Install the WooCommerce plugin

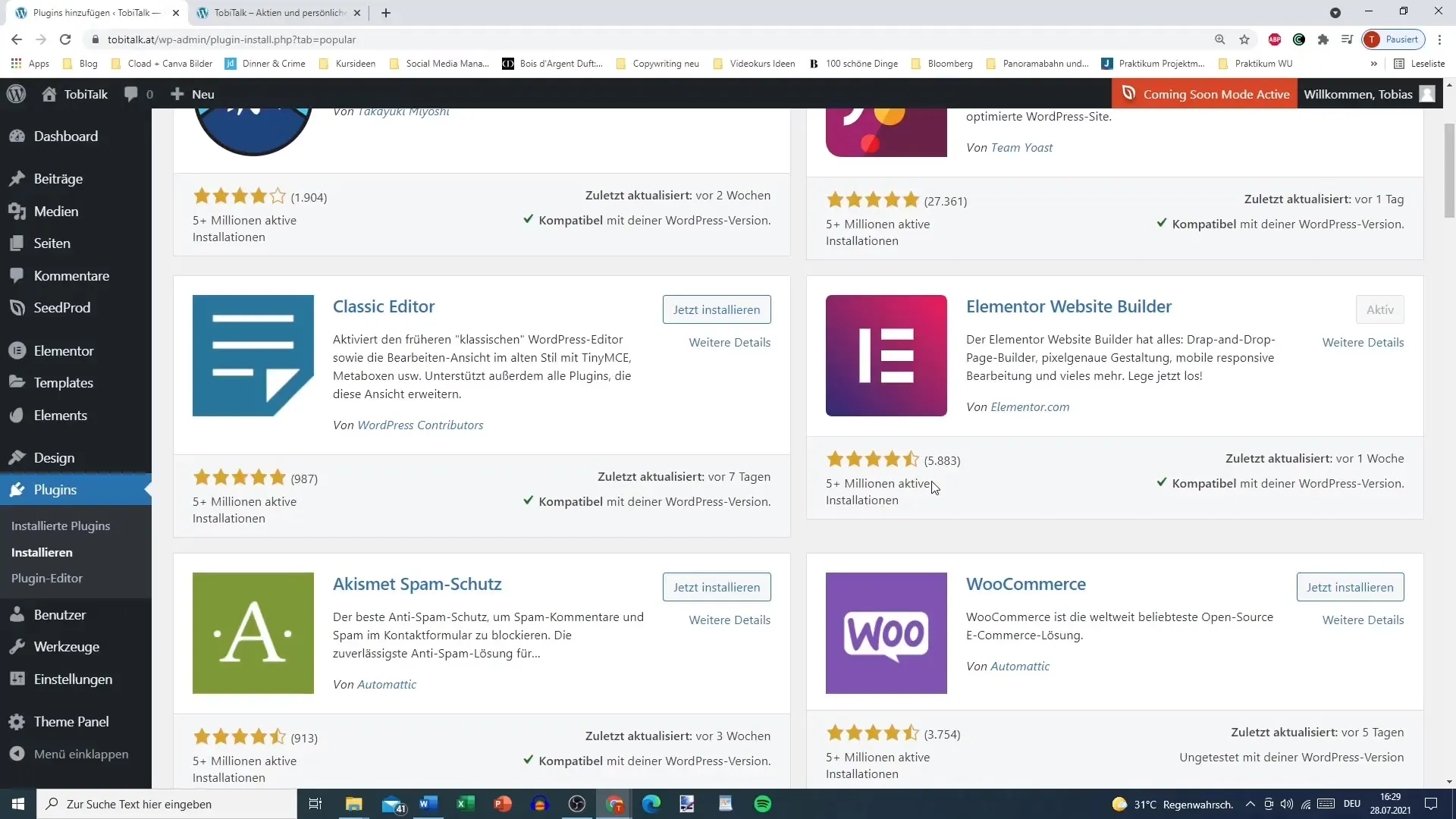[x=1350, y=587]
